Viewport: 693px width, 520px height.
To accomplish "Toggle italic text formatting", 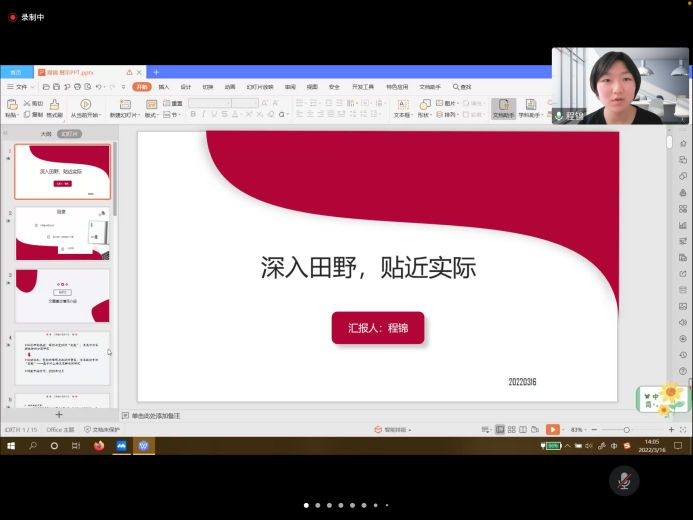I will 204,115.
